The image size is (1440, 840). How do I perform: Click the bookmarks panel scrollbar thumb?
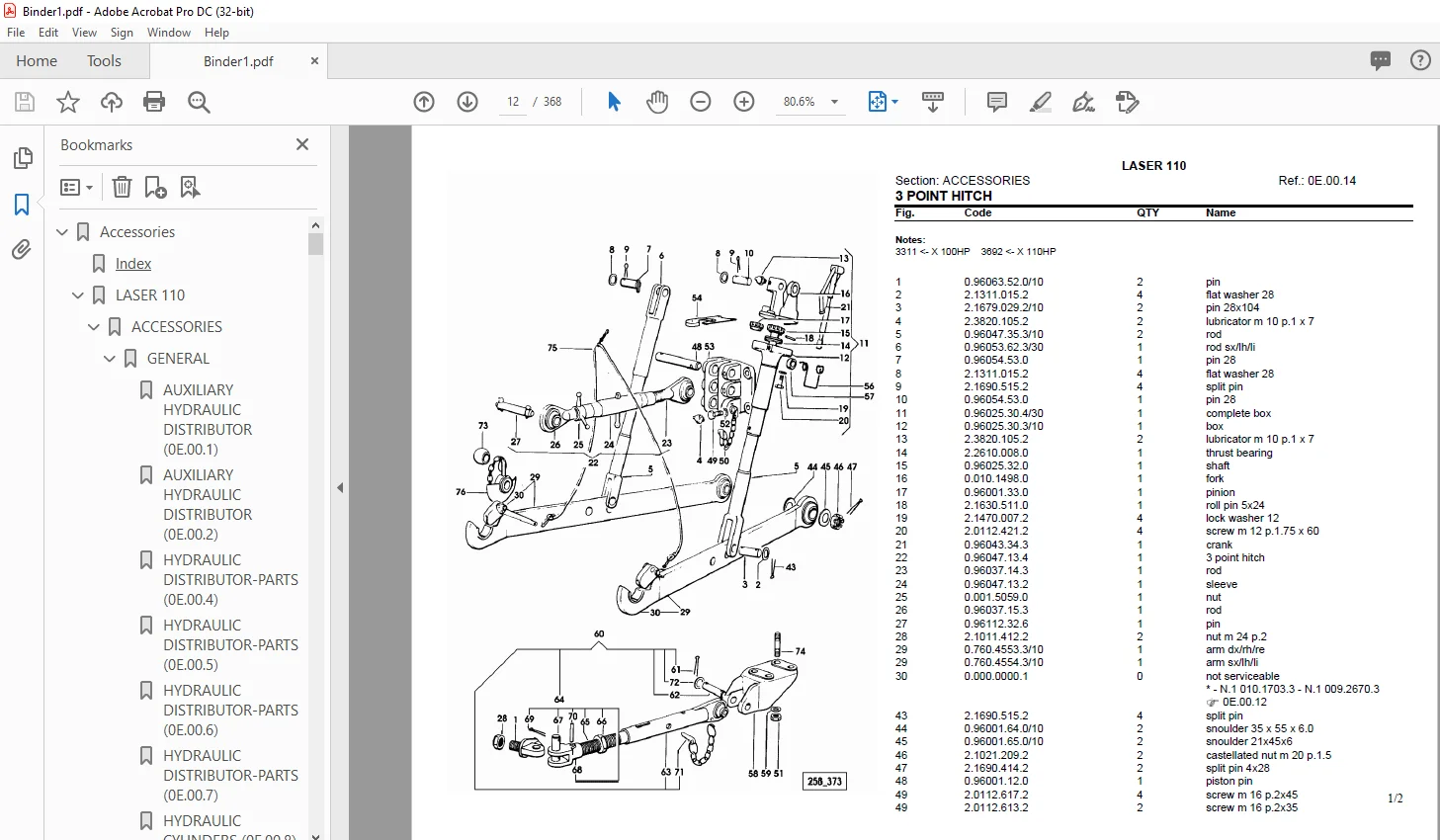click(x=316, y=244)
